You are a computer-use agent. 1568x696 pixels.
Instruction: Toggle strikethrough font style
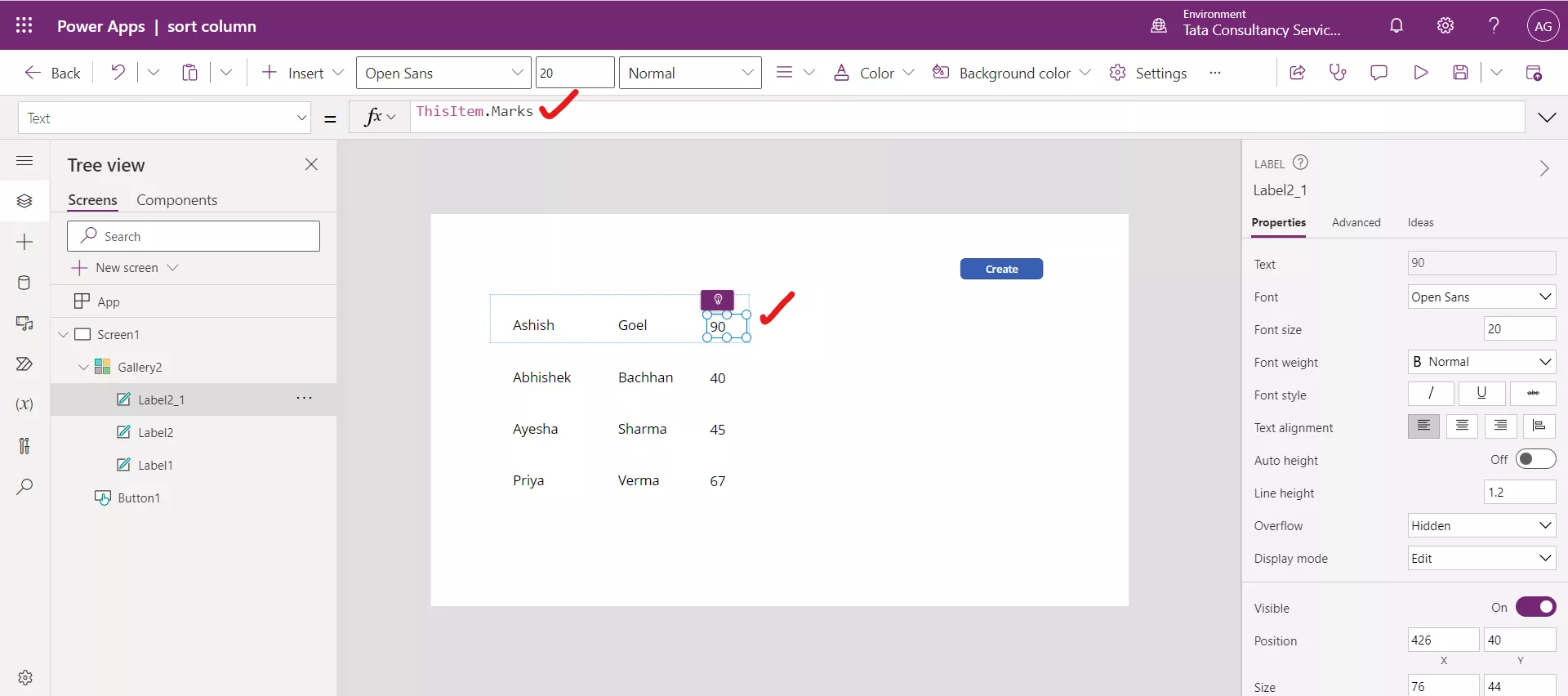click(1533, 394)
